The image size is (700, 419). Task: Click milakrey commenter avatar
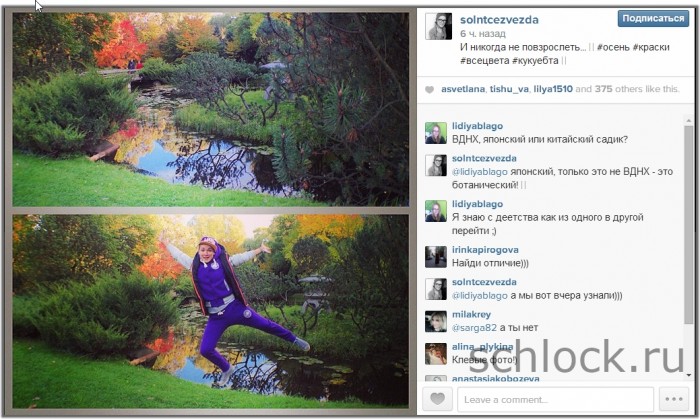click(436, 321)
